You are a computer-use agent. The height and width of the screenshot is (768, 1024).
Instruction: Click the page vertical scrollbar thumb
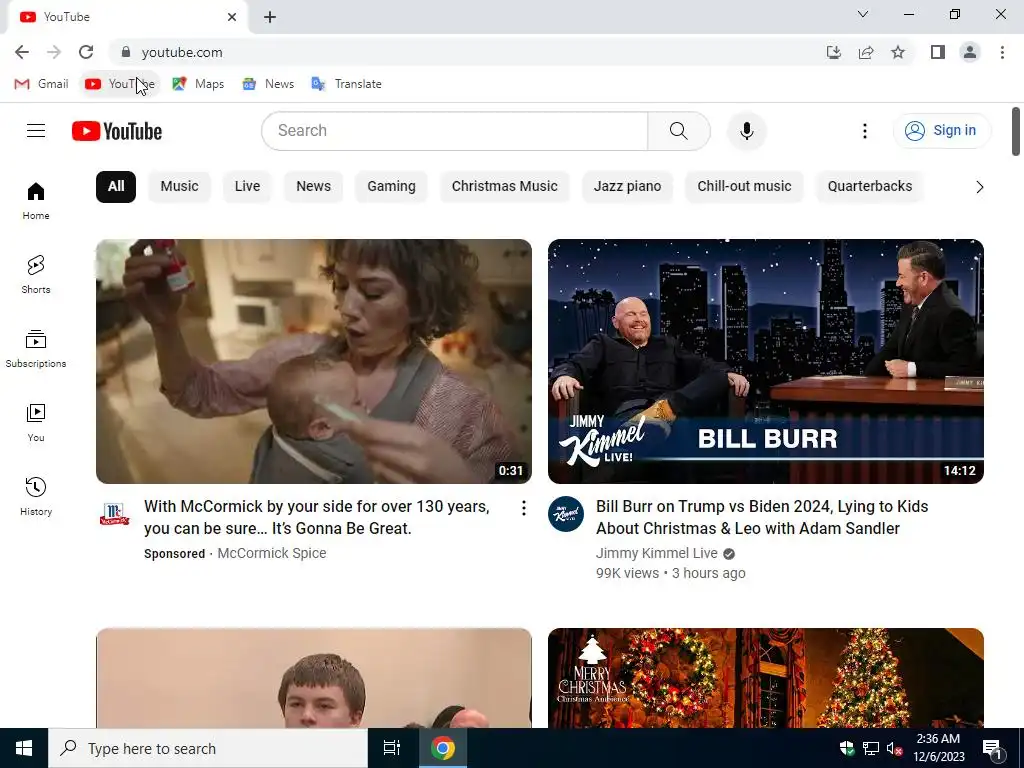[1016, 131]
